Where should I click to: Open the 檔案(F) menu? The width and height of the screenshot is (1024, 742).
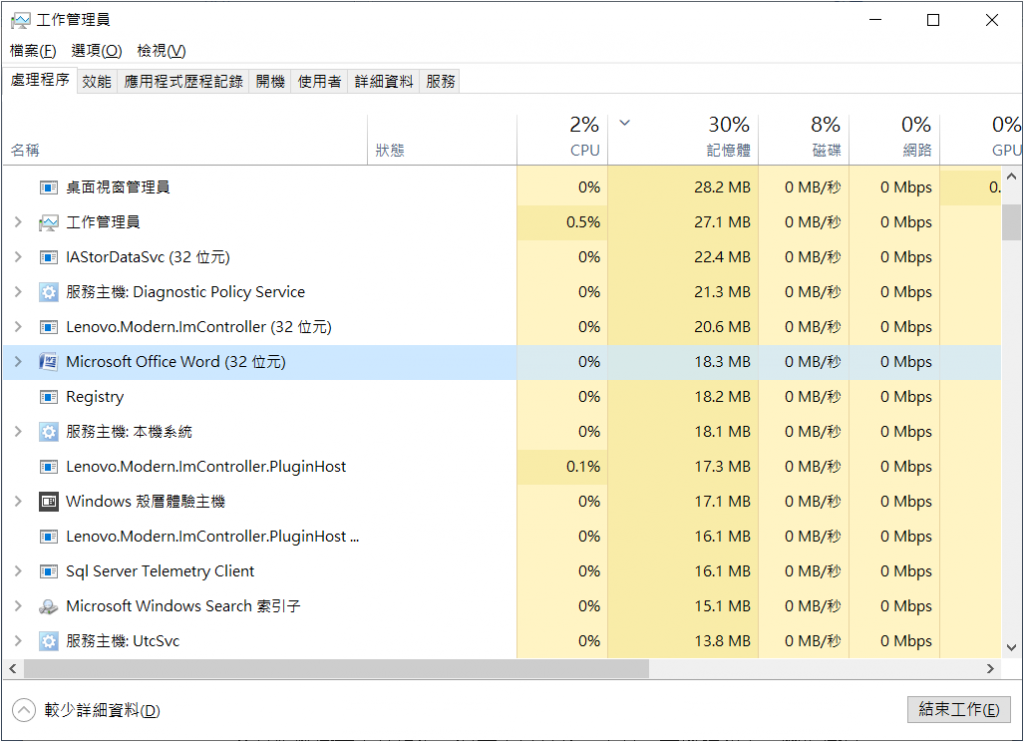33,51
